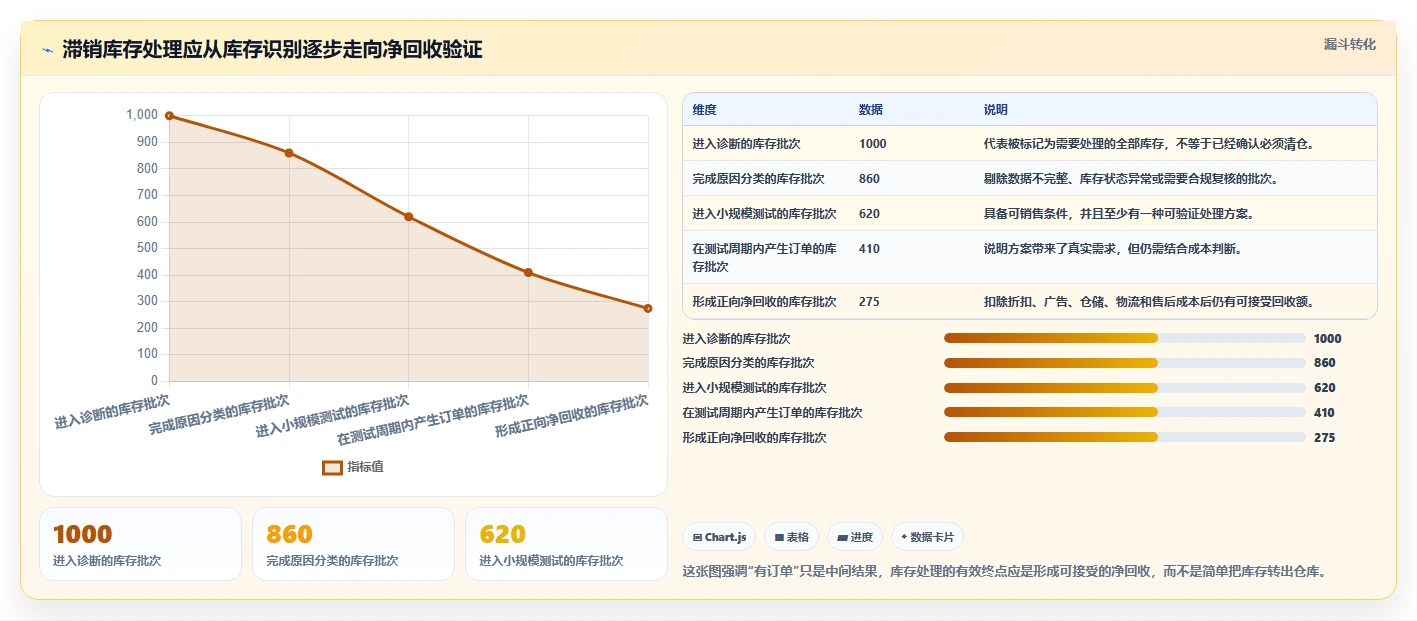The height and width of the screenshot is (621, 1417).
Task: Click progress value label 1000
Action: (1328, 339)
